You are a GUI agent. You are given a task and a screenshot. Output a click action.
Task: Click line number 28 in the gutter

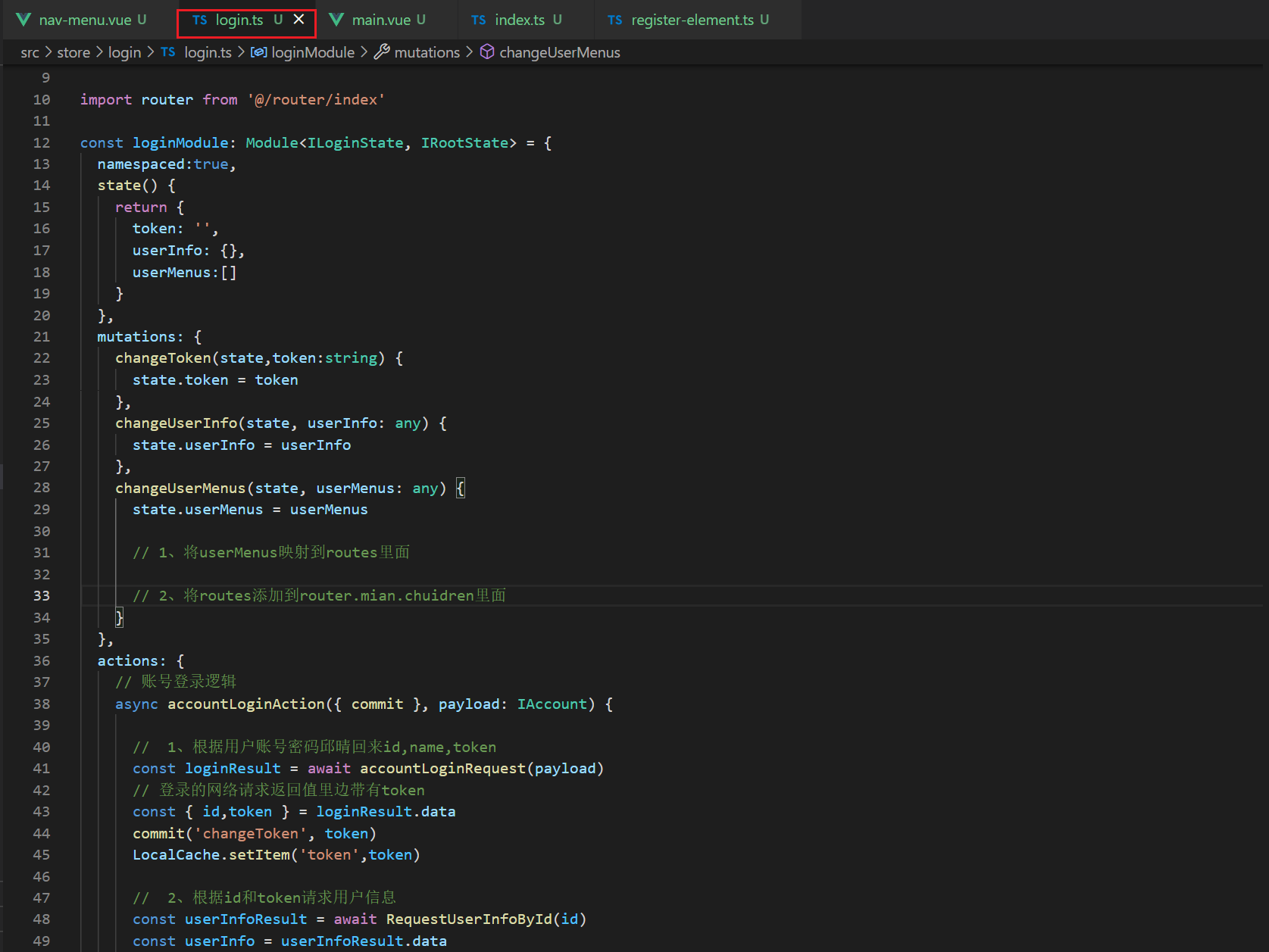click(42, 488)
